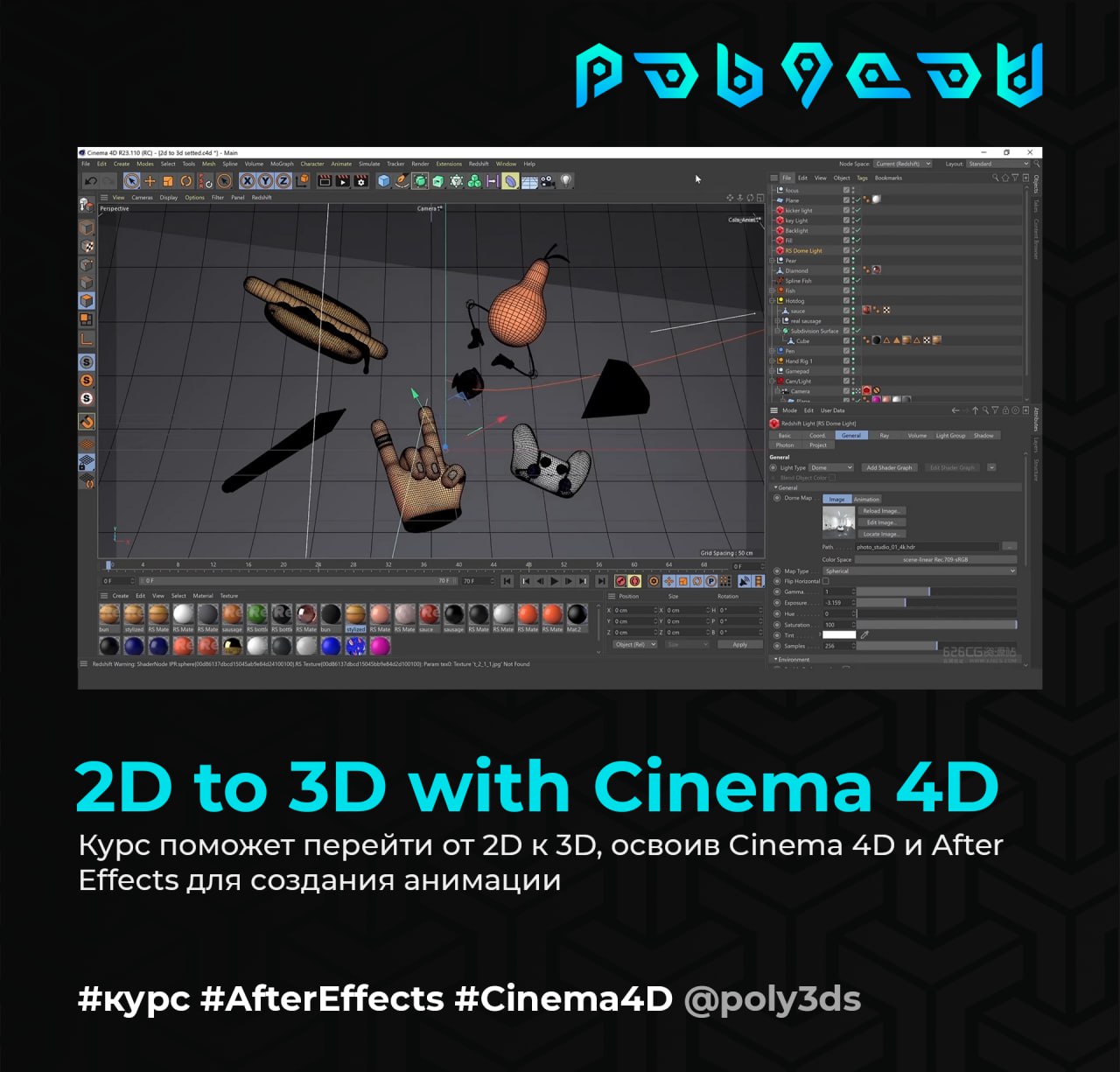The height and width of the screenshot is (1072, 1120).
Task: Click Render to Picture Viewer icon
Action: (x=343, y=181)
